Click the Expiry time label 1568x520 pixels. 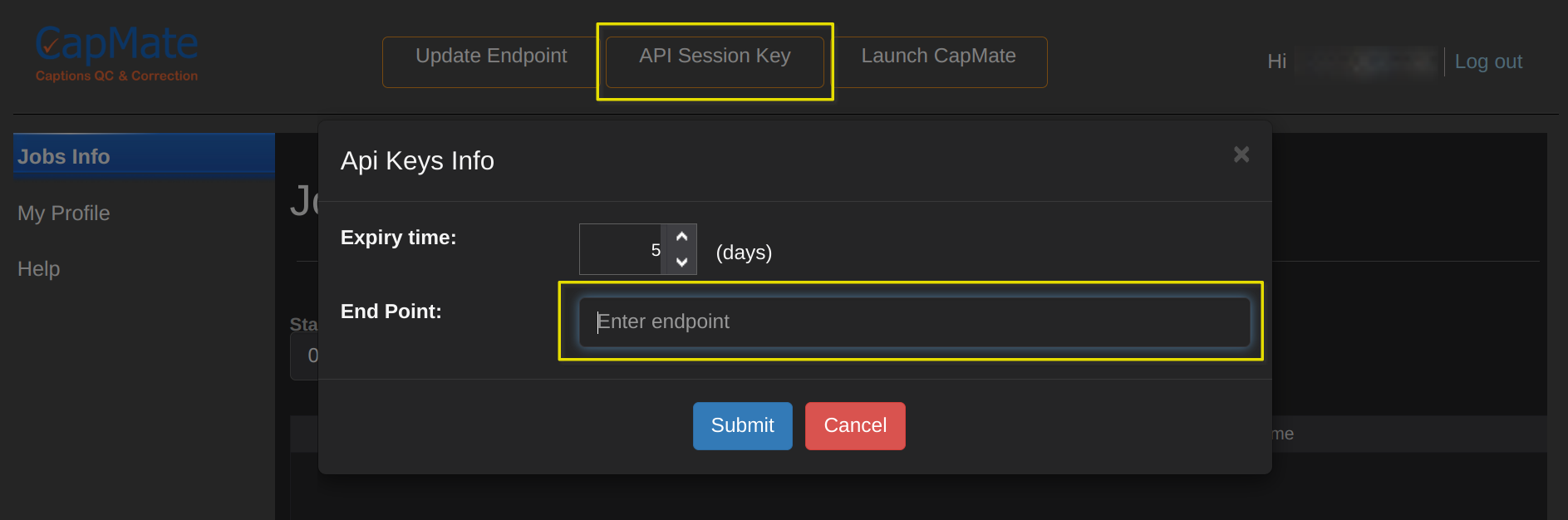click(x=398, y=238)
